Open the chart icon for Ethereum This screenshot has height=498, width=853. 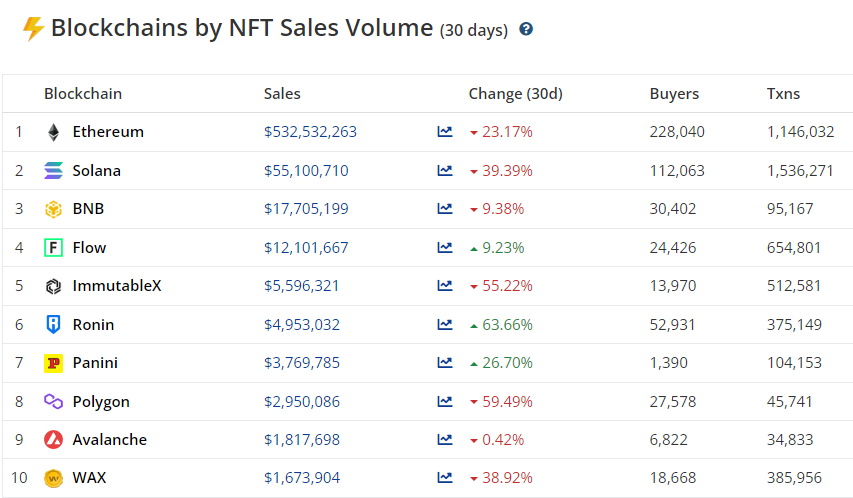(x=444, y=132)
